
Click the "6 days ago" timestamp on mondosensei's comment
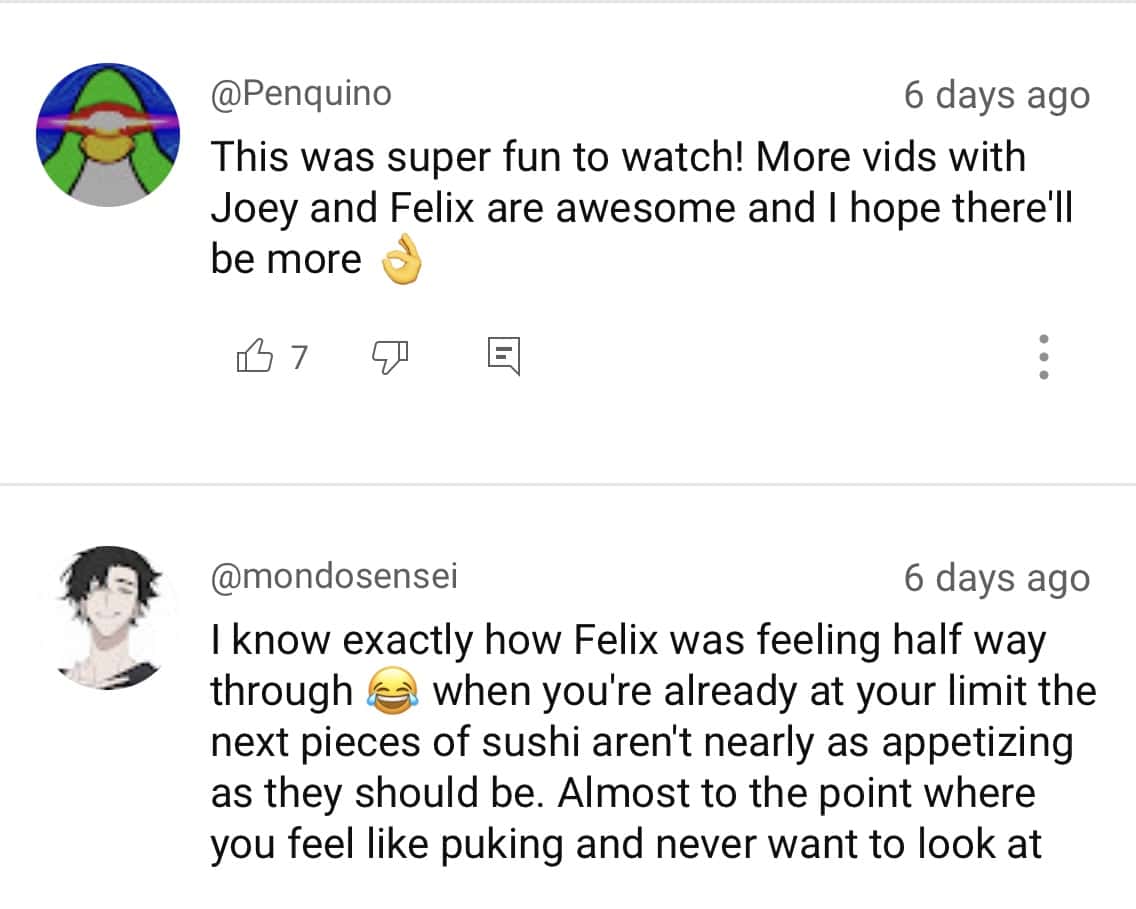(x=996, y=579)
